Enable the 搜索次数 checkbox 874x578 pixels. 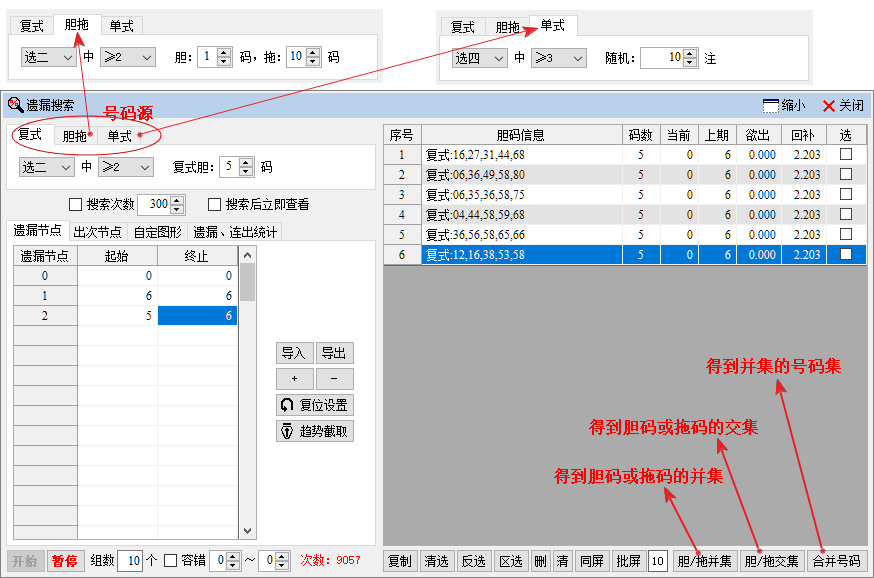coord(75,204)
